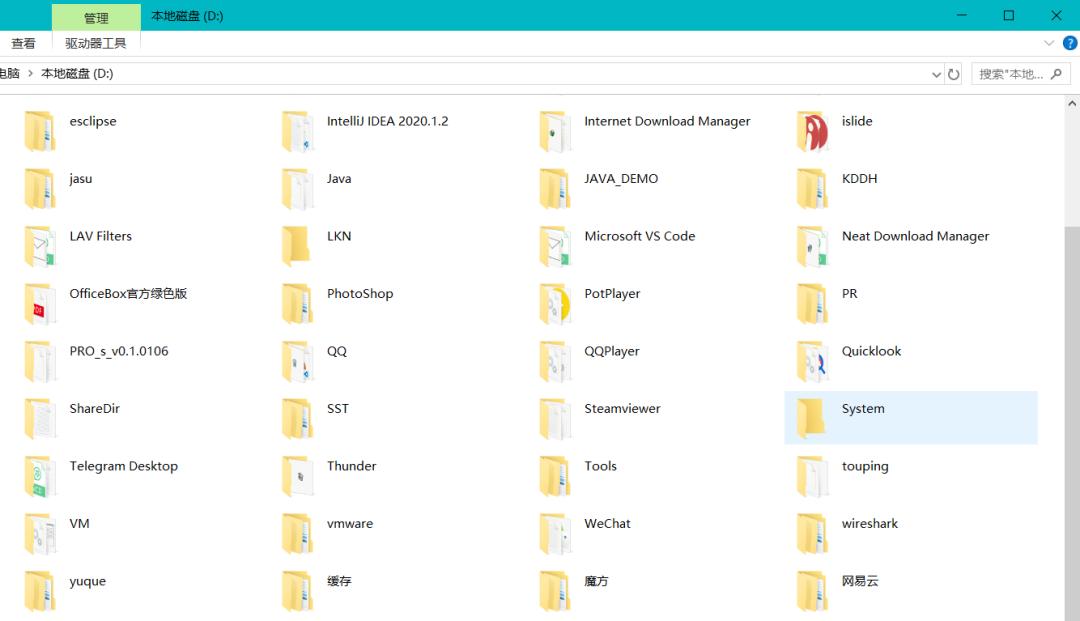Select the wireshark folder

click(869, 523)
